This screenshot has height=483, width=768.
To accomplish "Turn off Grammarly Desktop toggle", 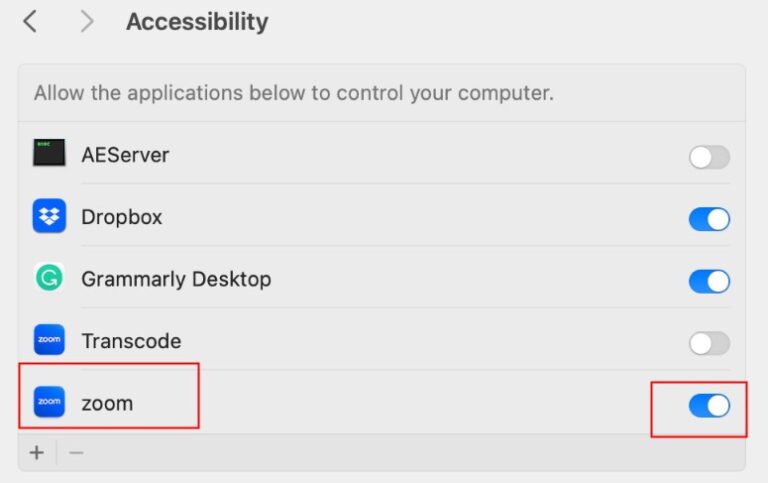I will (709, 281).
